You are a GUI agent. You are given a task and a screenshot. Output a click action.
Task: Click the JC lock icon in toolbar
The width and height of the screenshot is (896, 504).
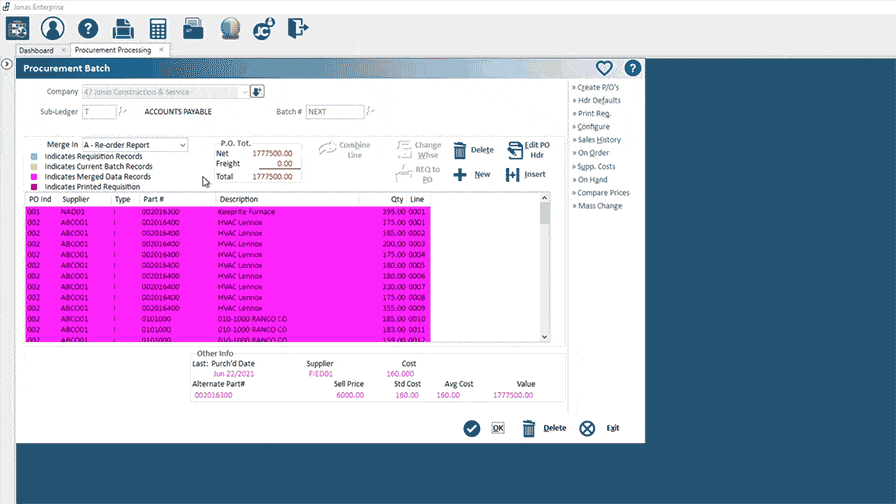(x=263, y=29)
